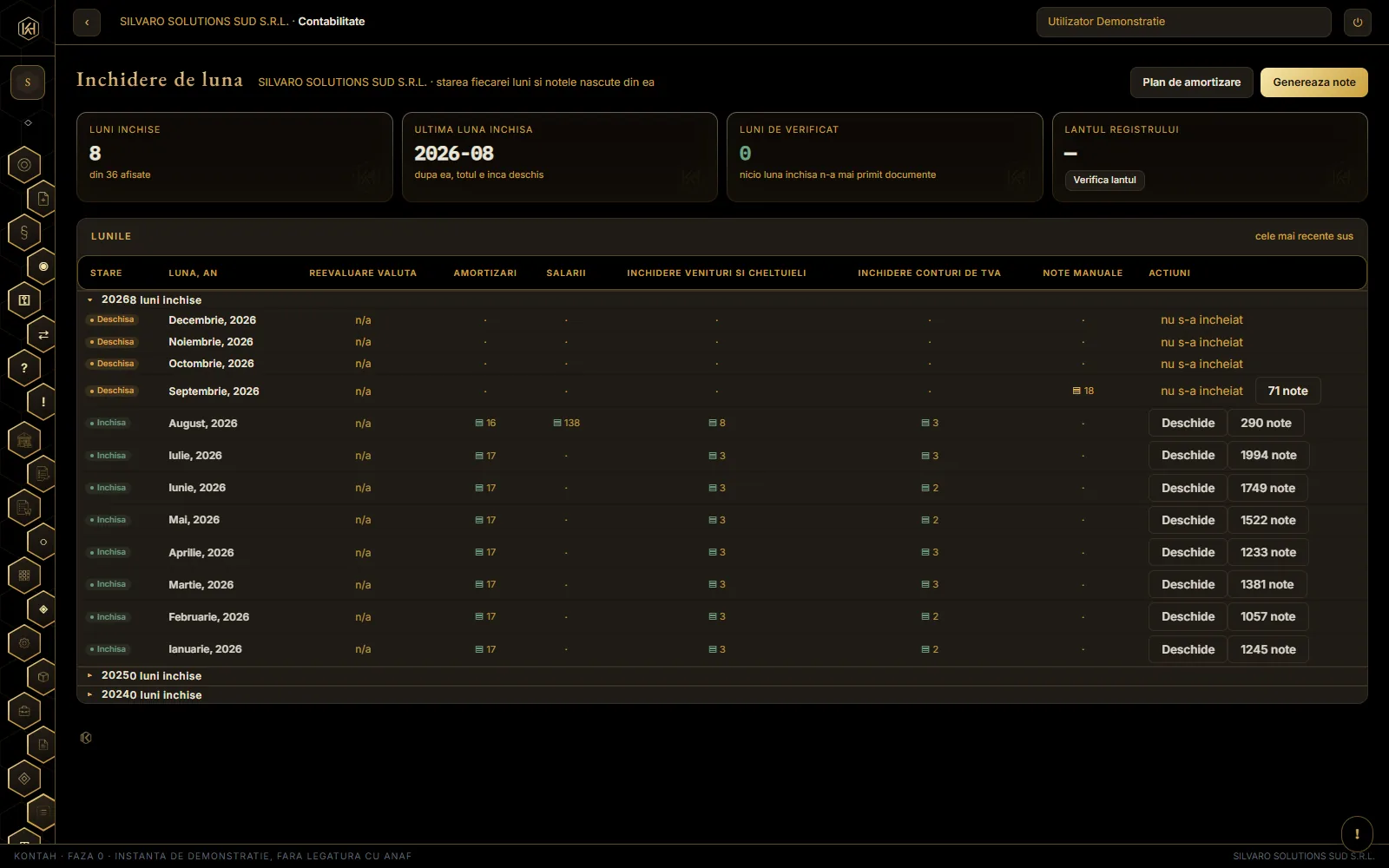Open the KONTAH logo home icon

point(28,29)
